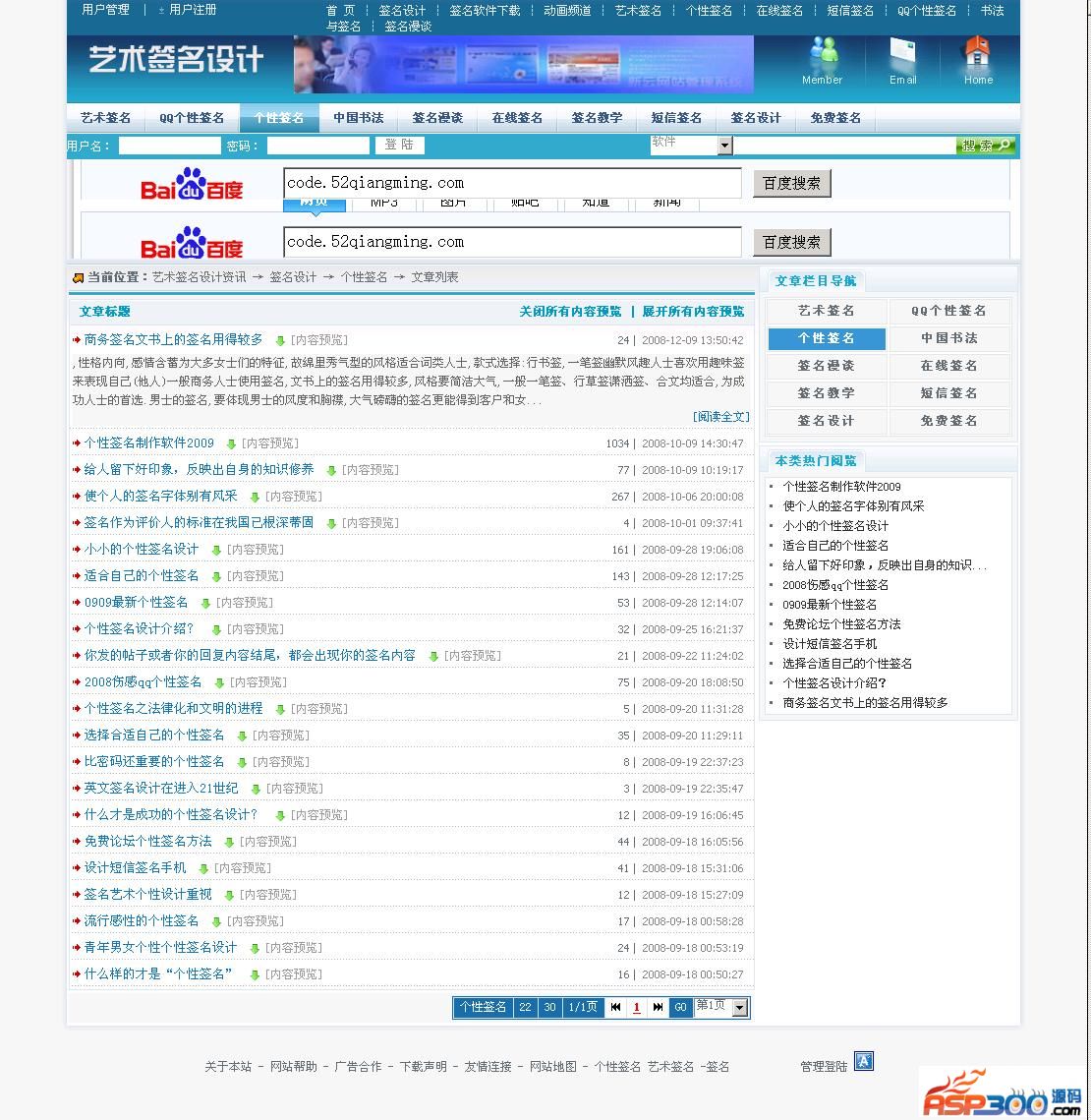Click the GO button in pager

680,1007
